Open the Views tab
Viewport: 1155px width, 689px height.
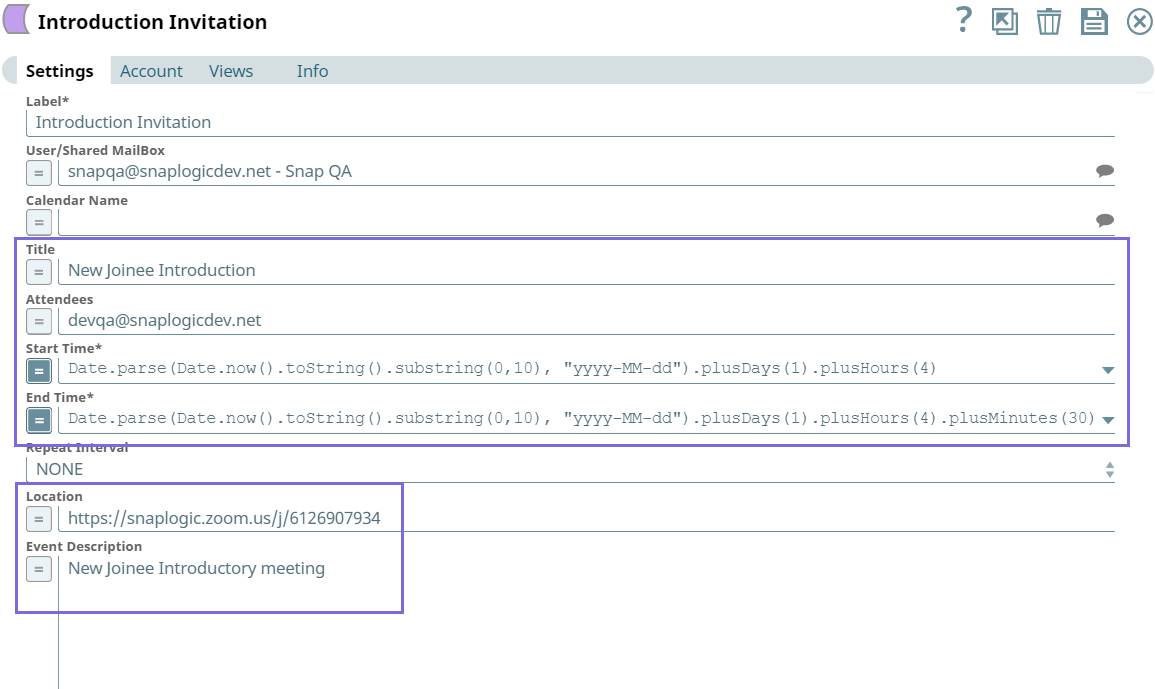click(x=231, y=71)
